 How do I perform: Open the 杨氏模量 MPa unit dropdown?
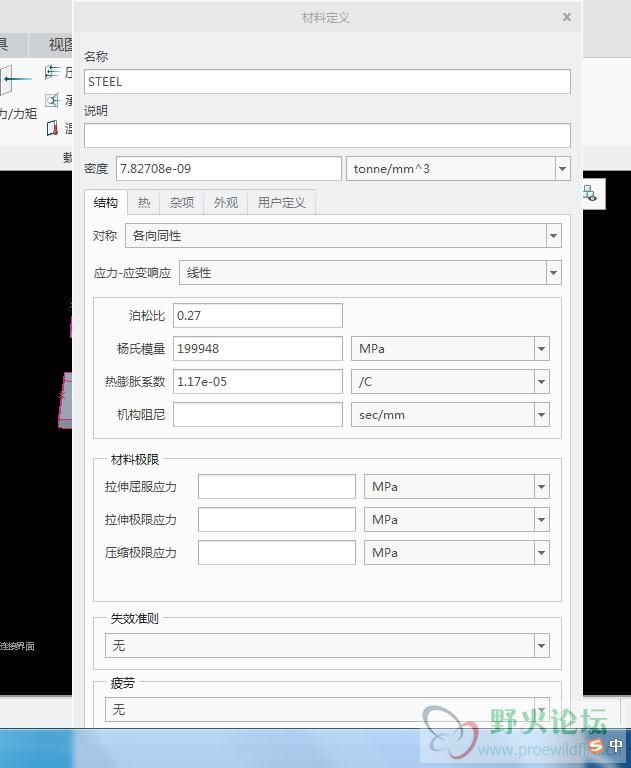tap(541, 349)
